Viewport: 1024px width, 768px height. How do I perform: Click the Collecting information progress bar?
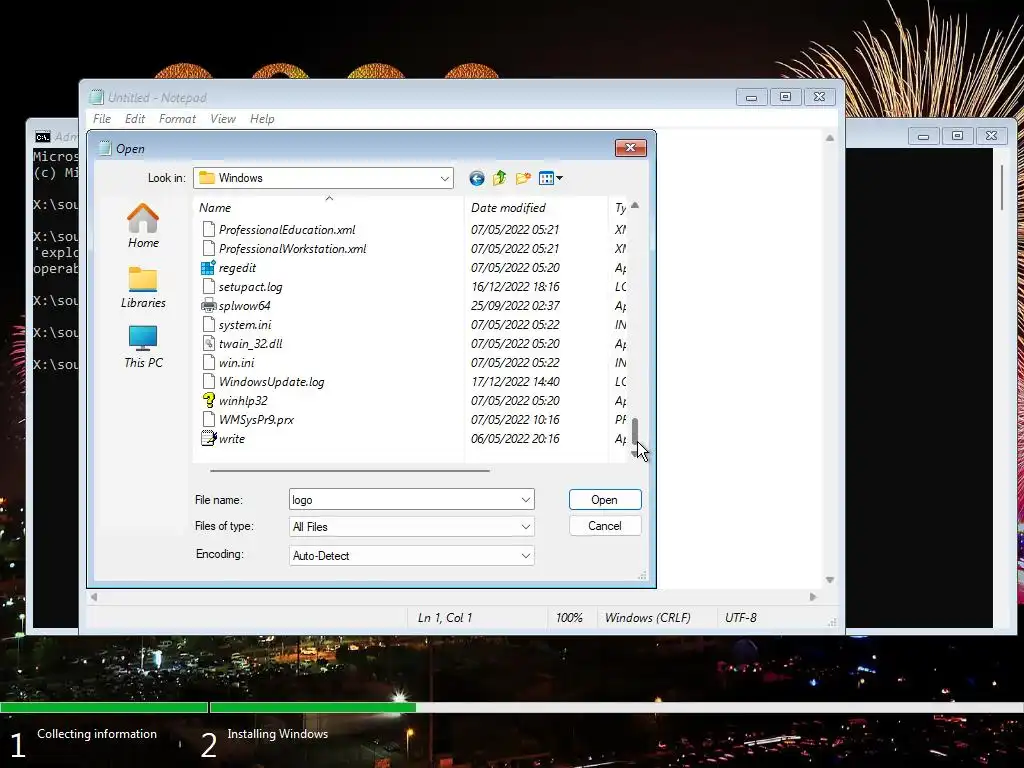coord(104,707)
